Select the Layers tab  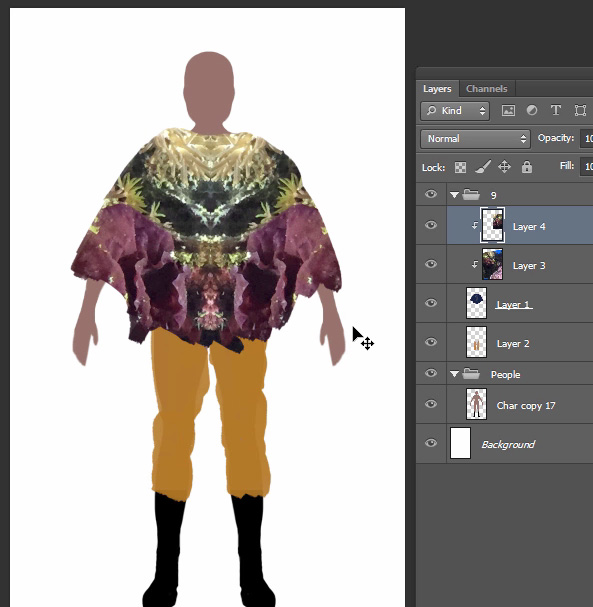[x=437, y=89]
